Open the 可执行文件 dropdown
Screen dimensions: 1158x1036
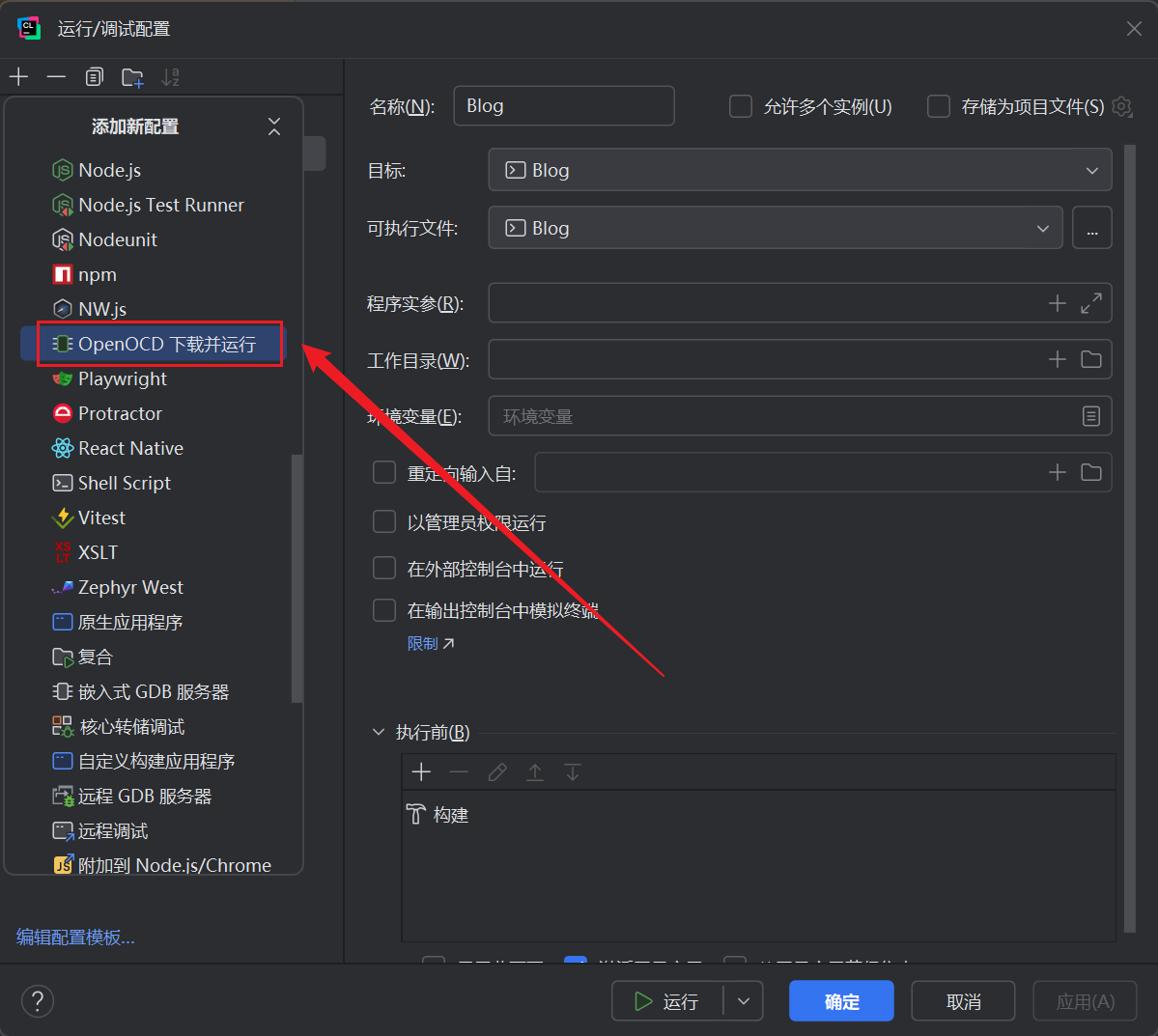click(x=776, y=228)
